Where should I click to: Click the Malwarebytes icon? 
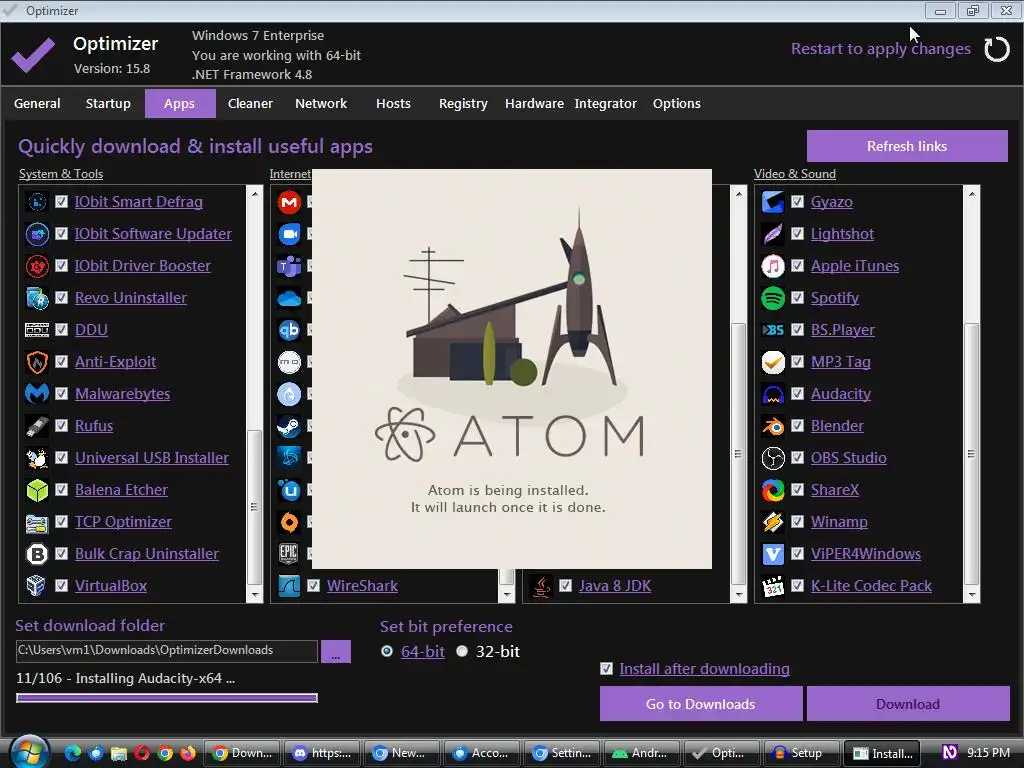pyautogui.click(x=37, y=394)
